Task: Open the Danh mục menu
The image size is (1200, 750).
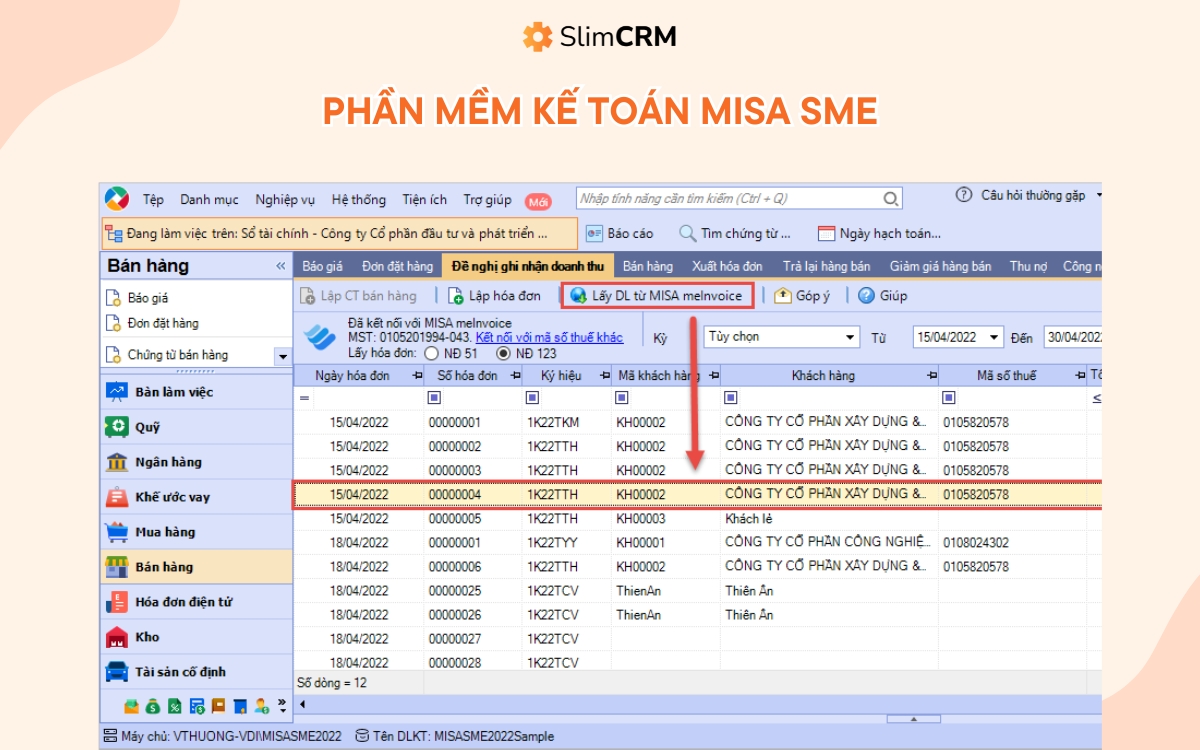Action: point(210,199)
